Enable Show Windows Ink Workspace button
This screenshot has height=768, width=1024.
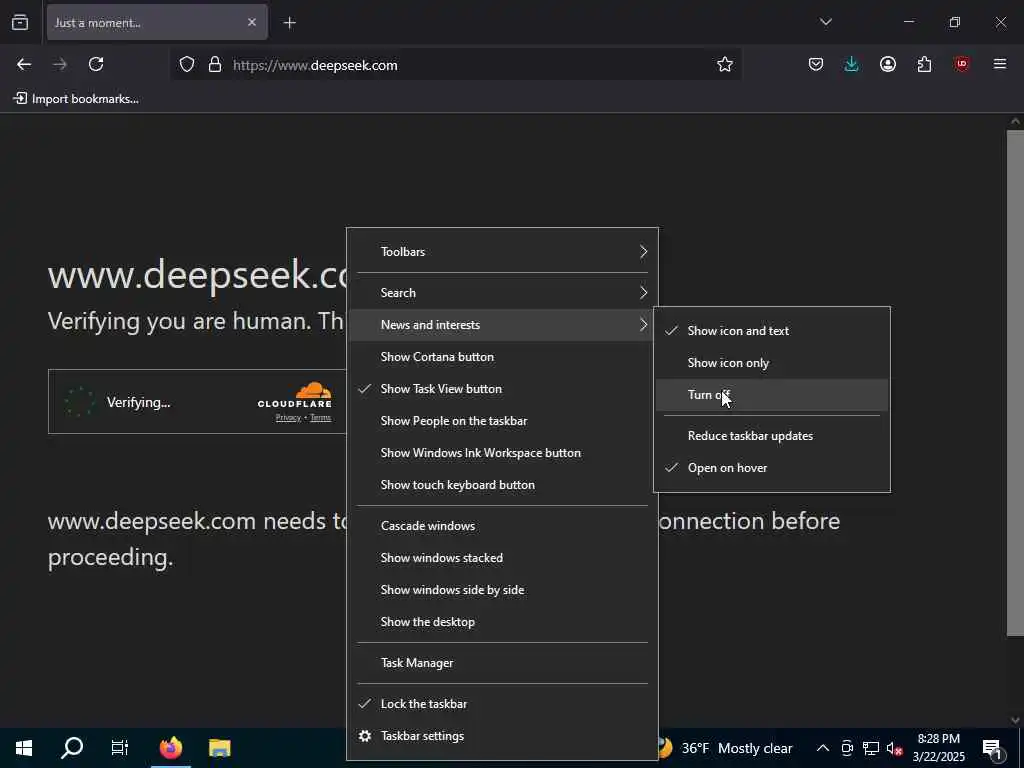(502, 453)
